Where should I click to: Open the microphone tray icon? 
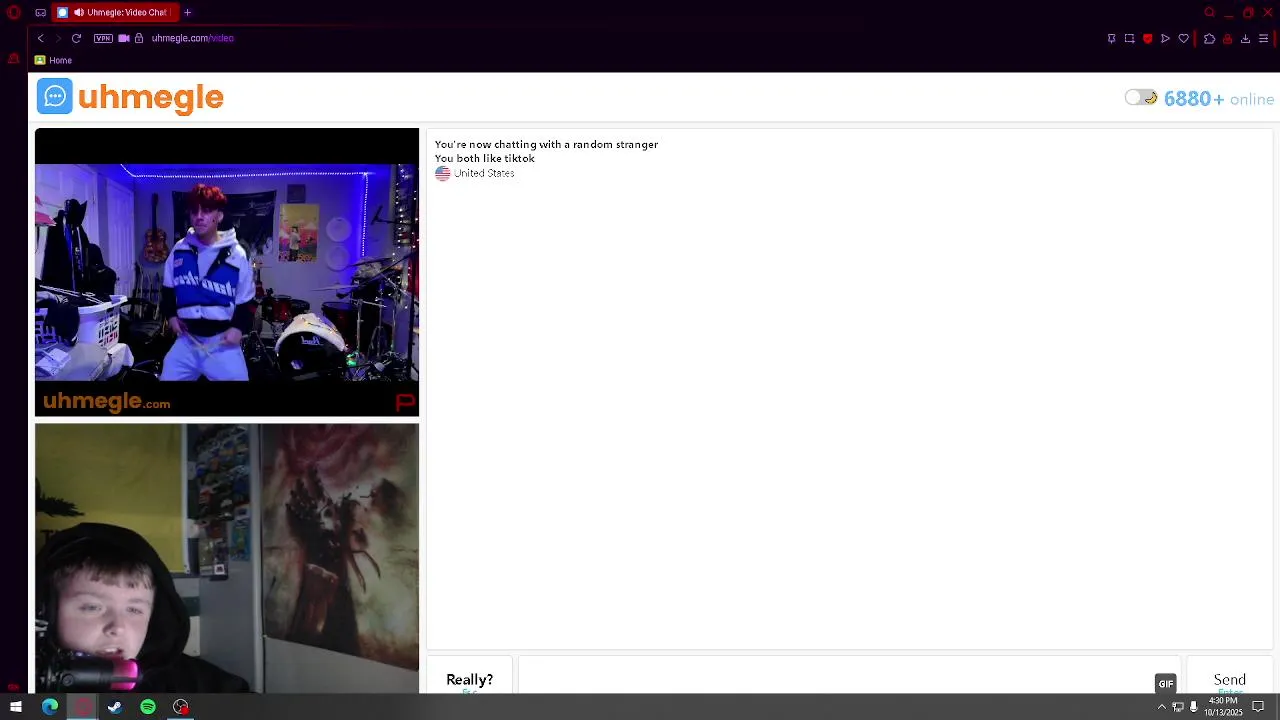coord(1193,707)
